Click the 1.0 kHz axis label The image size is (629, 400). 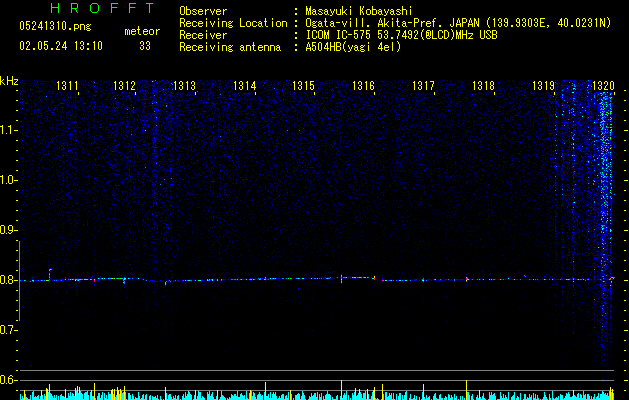(8, 180)
